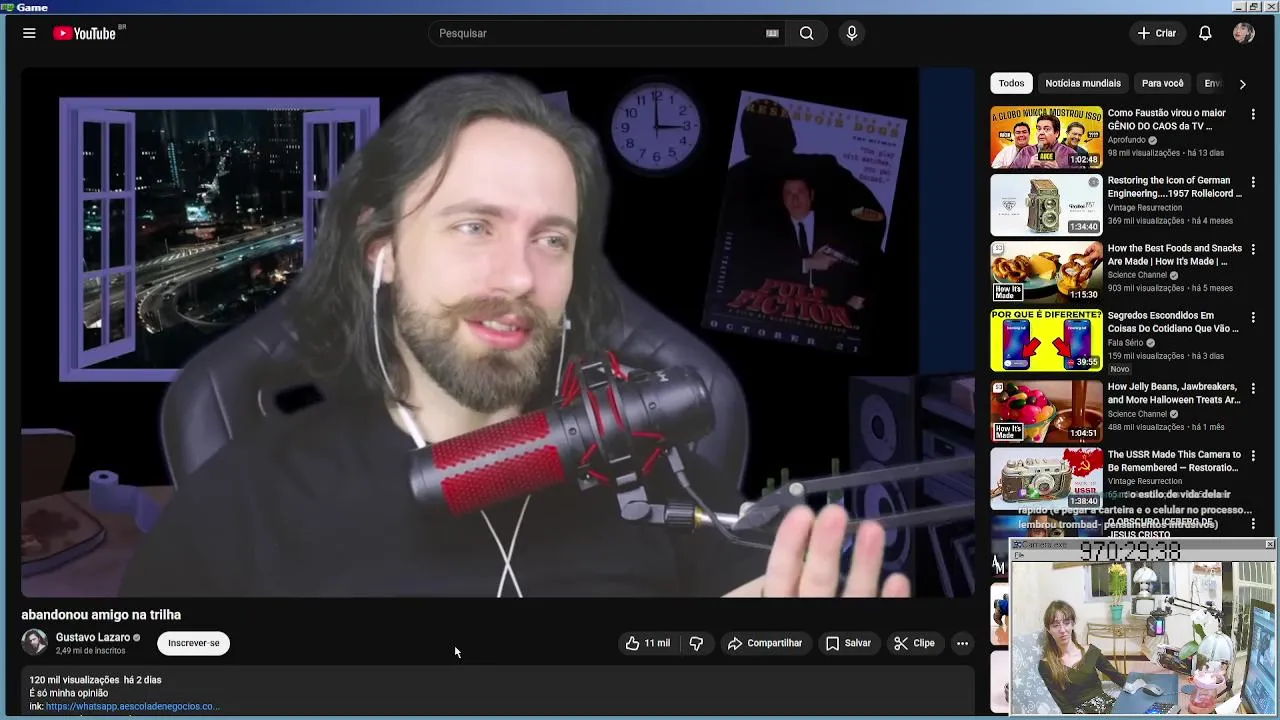Open the Gustavo Lazaro channel name
This screenshot has height=720, width=1280.
93,637
